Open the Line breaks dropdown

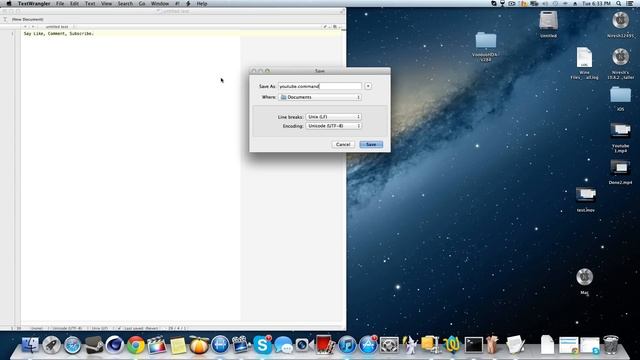pos(333,117)
